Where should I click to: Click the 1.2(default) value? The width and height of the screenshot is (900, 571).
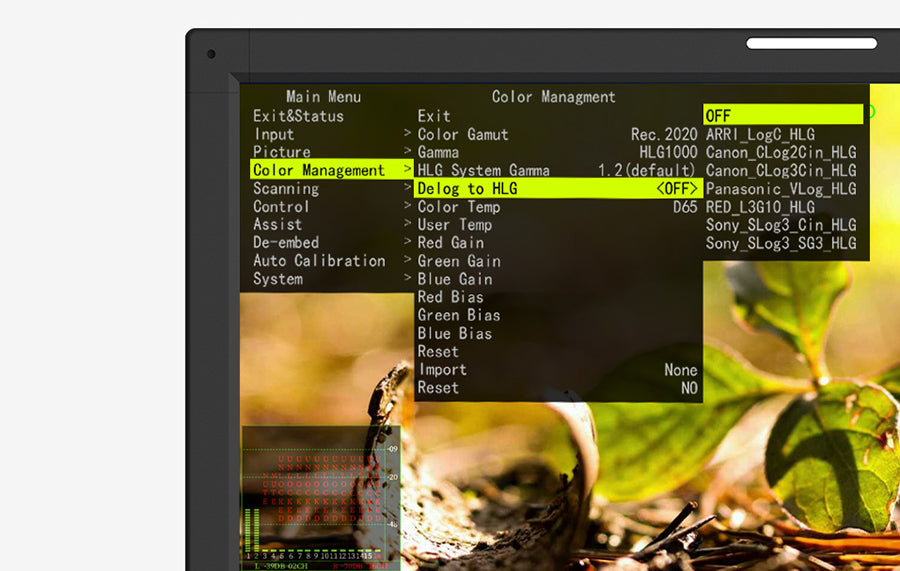(x=647, y=170)
